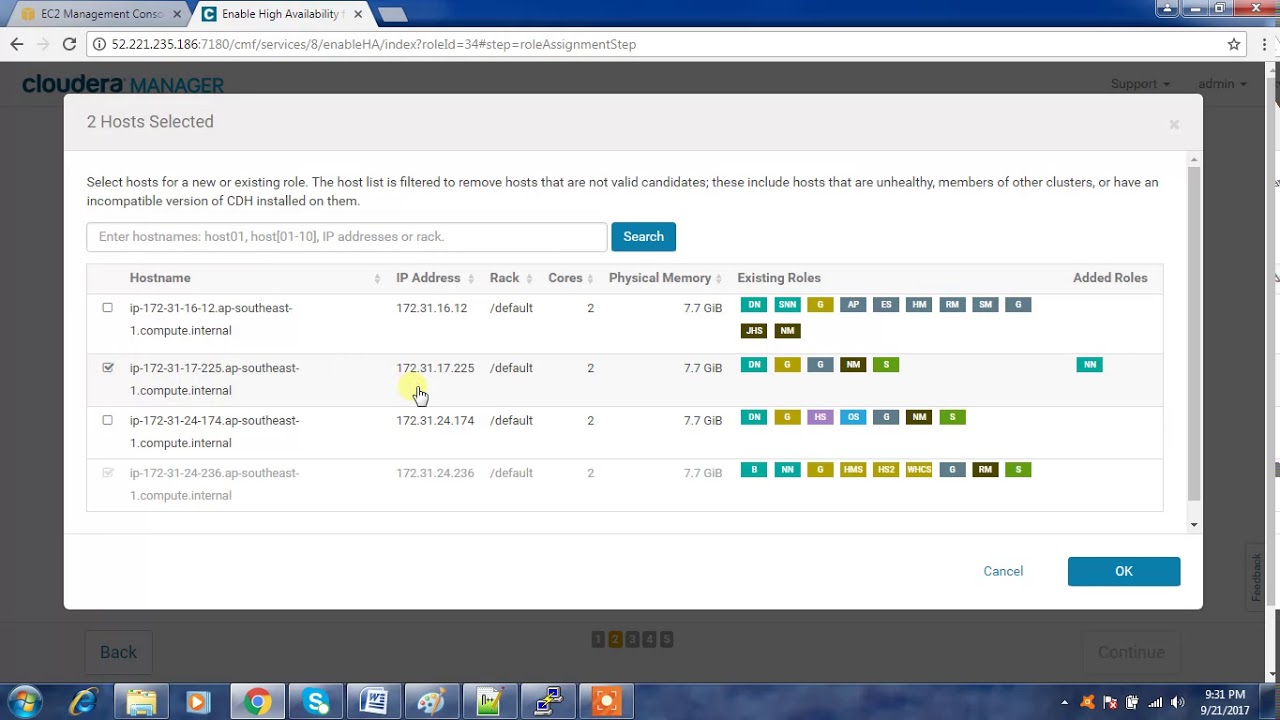Image resolution: width=1280 pixels, height=720 pixels.
Task: Click the AP role badge on first host
Action: 853,305
